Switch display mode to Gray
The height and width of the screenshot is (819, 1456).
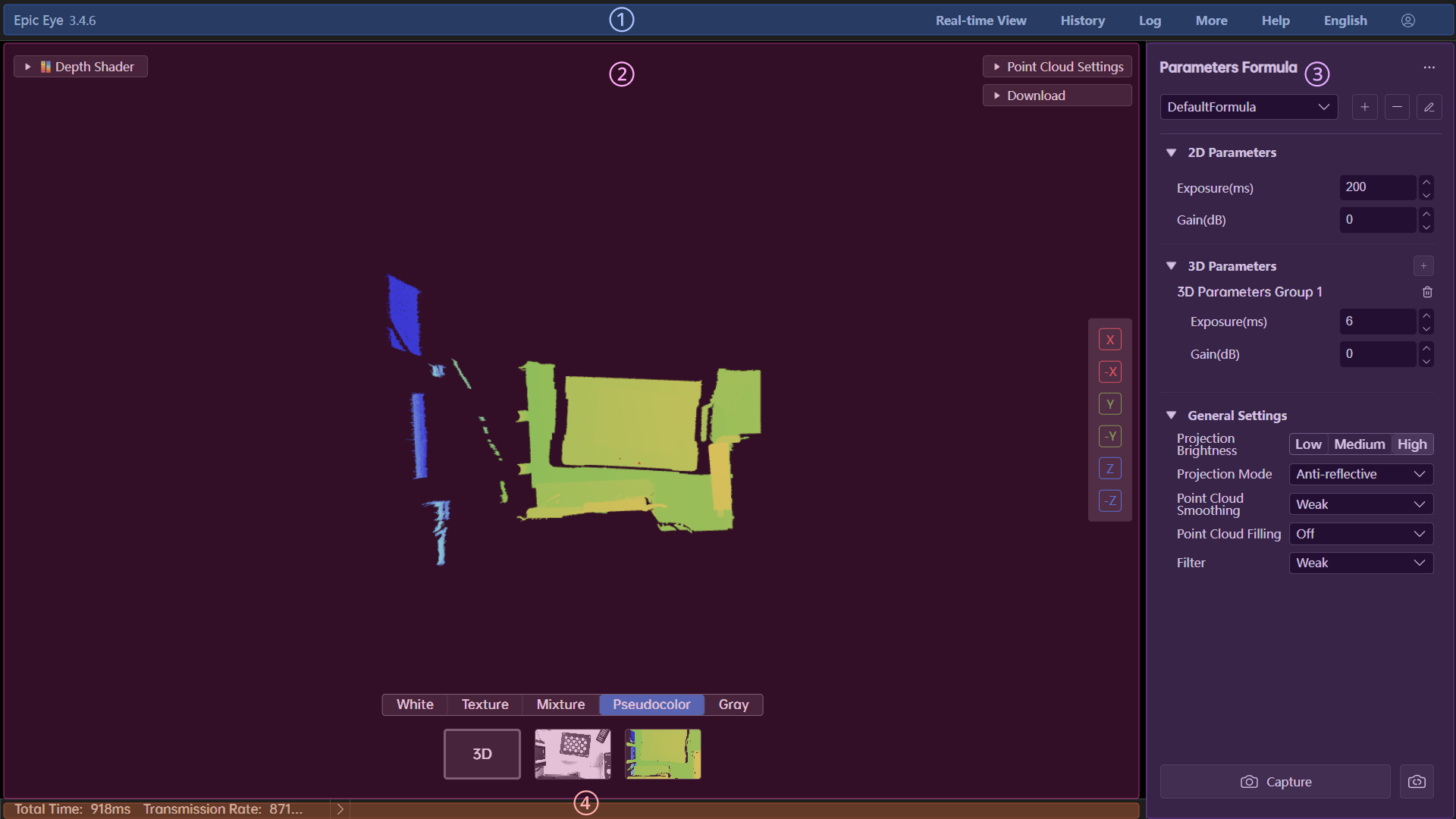coord(733,704)
